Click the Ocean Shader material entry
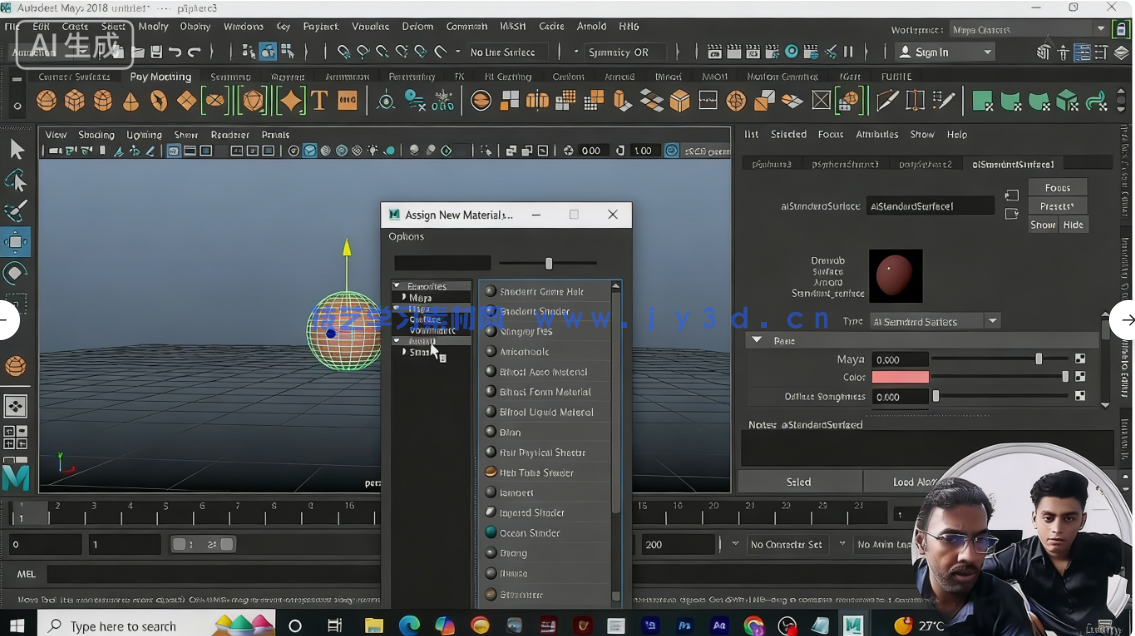1135x636 pixels. click(529, 533)
